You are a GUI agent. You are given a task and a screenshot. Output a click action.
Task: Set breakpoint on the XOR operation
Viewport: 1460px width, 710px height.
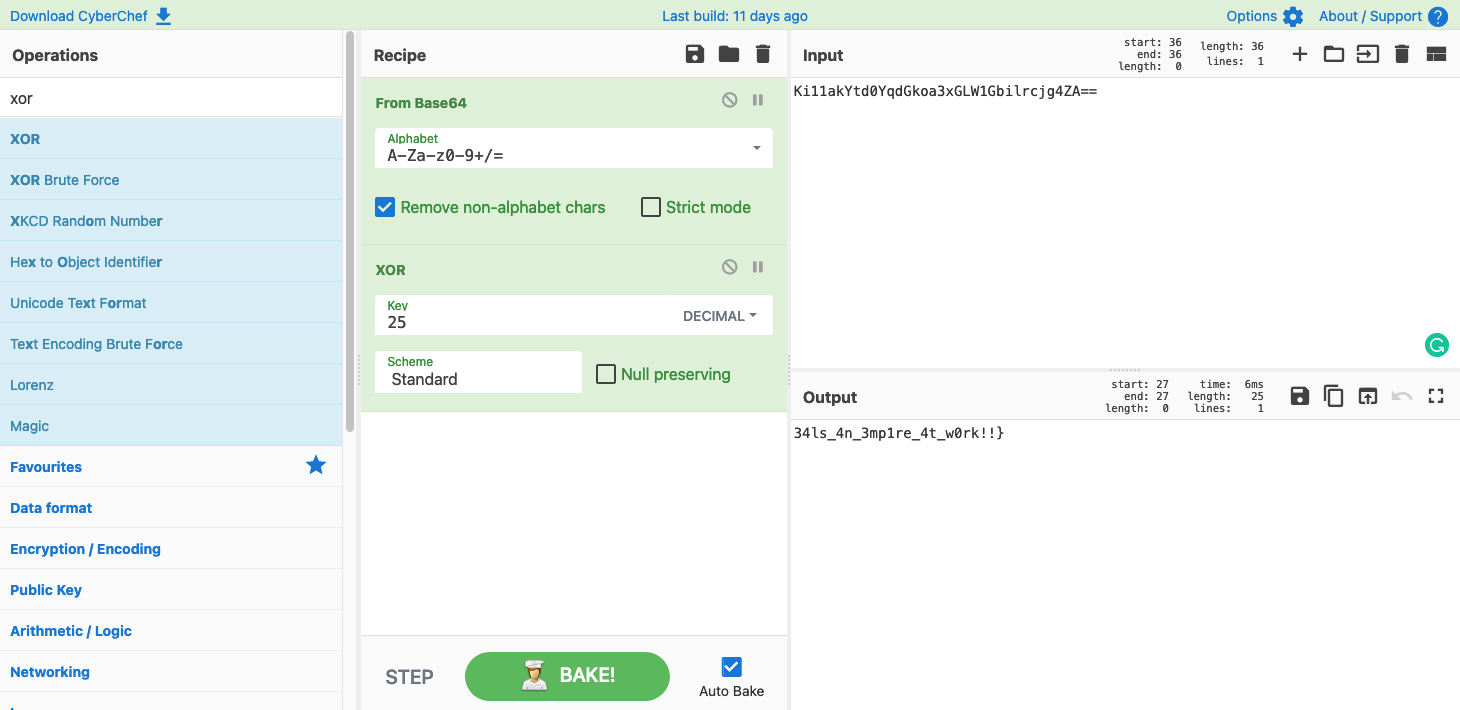(x=758, y=267)
